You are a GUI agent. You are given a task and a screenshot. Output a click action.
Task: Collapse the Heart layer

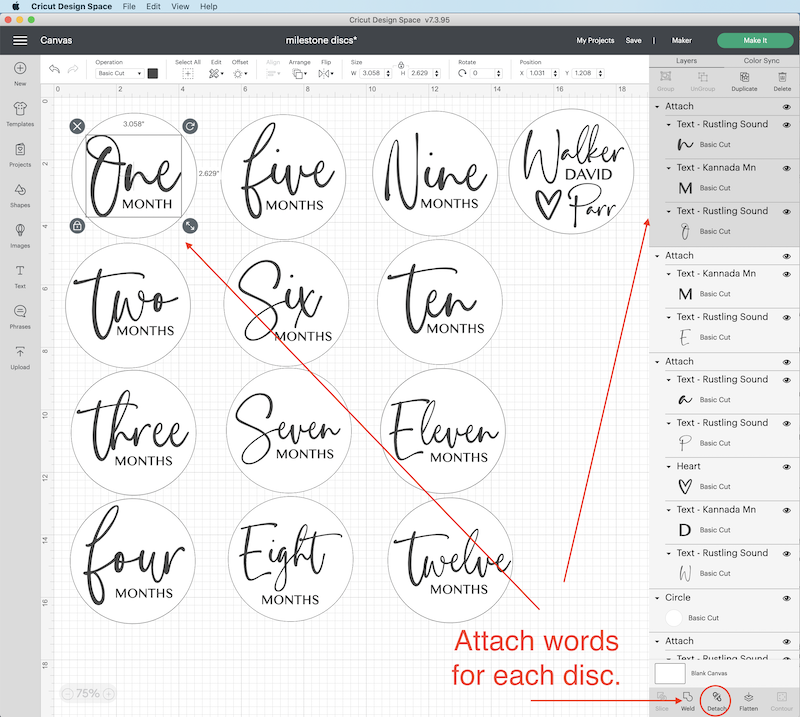(x=668, y=466)
